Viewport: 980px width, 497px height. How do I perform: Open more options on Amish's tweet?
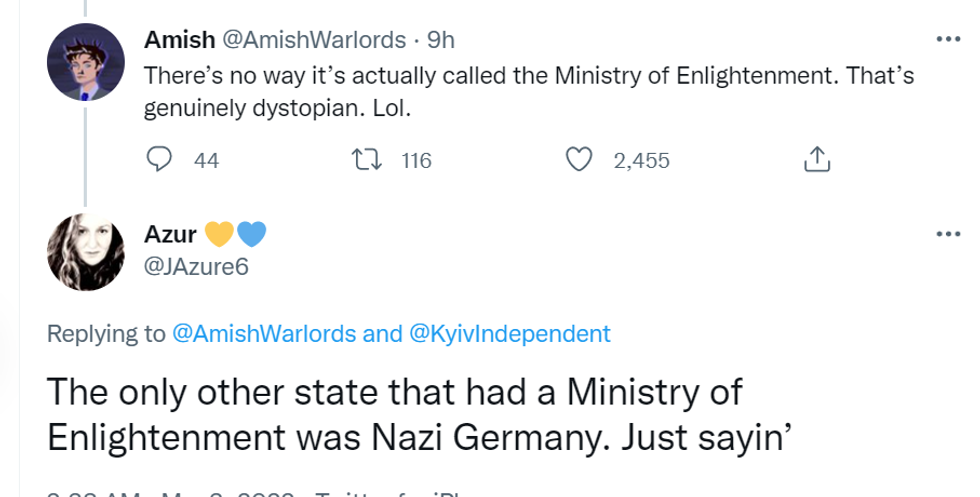pyautogui.click(x=946, y=40)
